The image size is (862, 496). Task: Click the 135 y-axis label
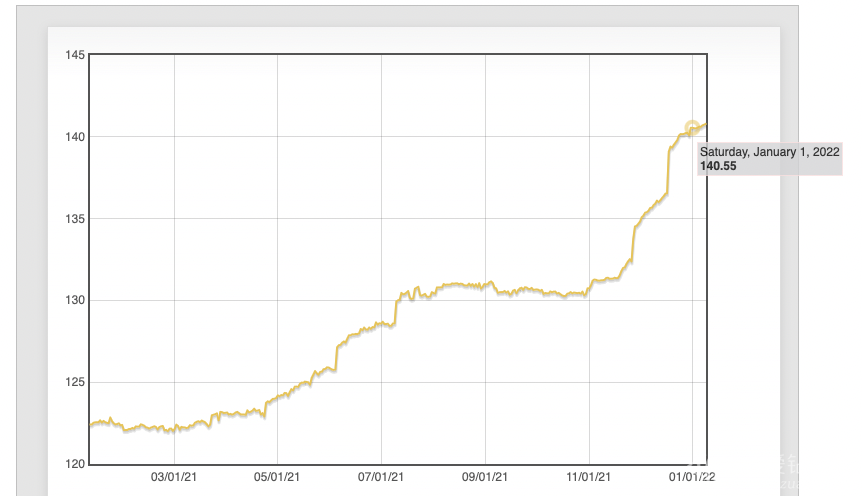pos(75,218)
